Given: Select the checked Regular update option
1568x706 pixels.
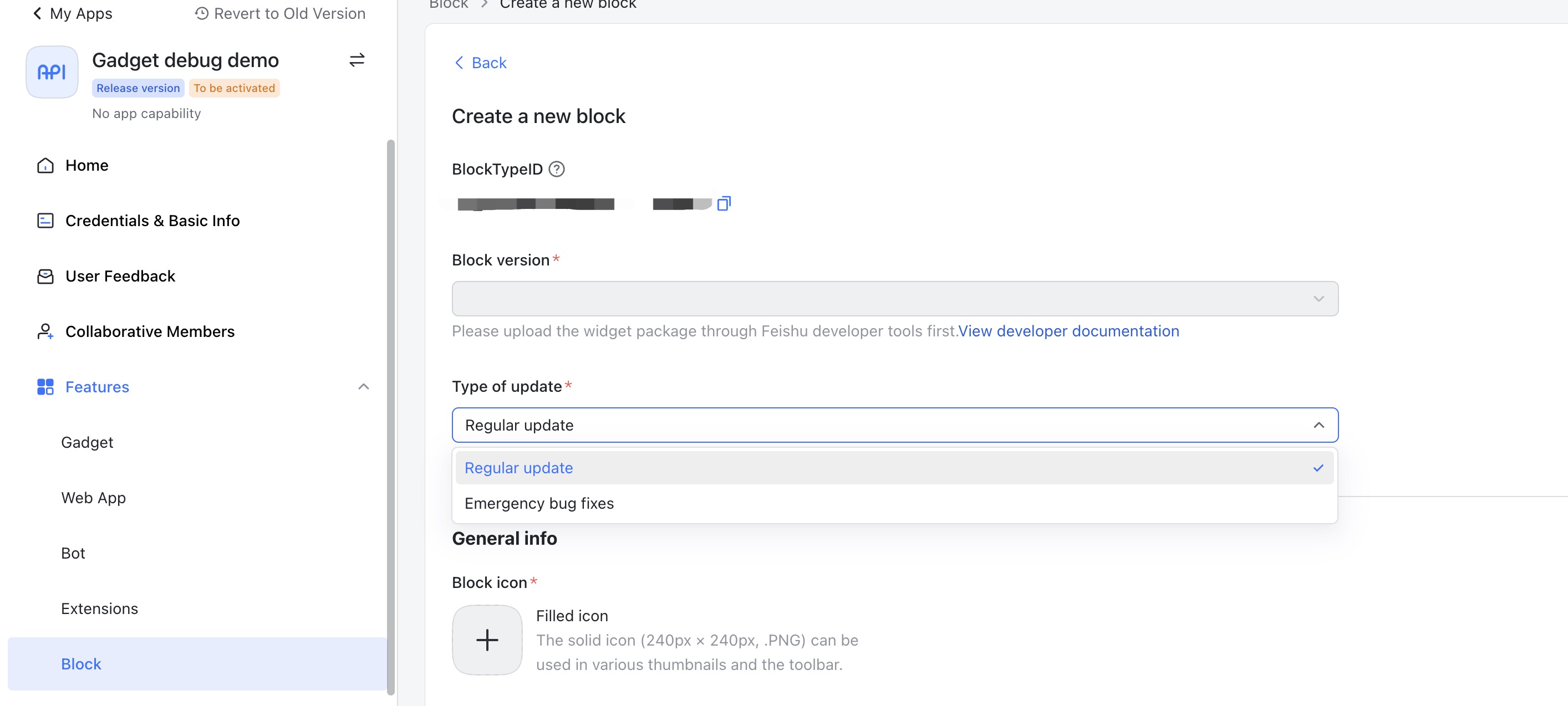Looking at the screenshot, I should coord(518,467).
